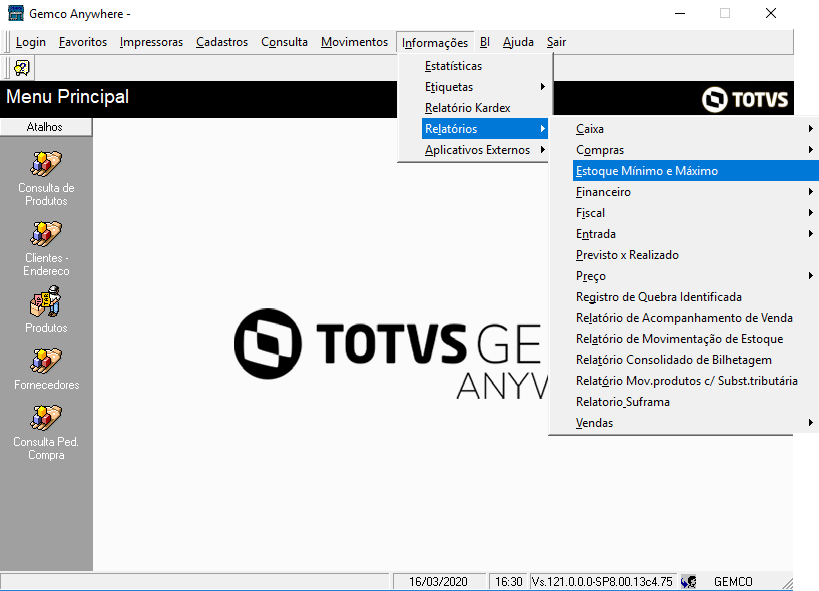819x591 pixels.
Task: Click the Sair menu item
Action: 556,42
